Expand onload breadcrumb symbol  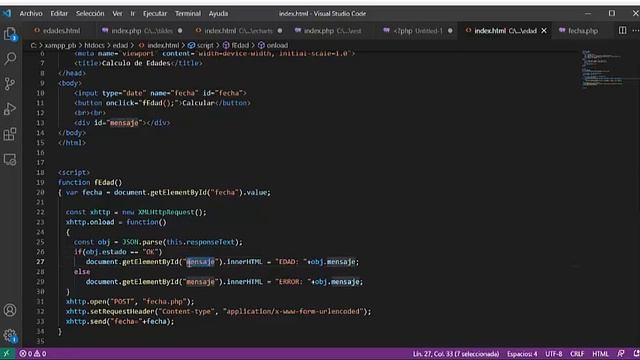click(273, 45)
